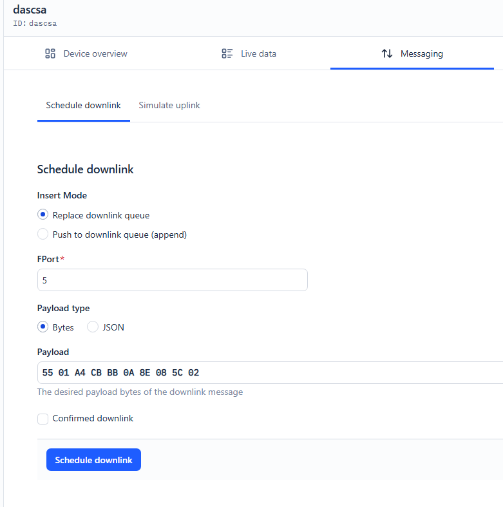This screenshot has width=503, height=507.
Task: Select Replace downlink queue radio option
Action: click(43, 215)
